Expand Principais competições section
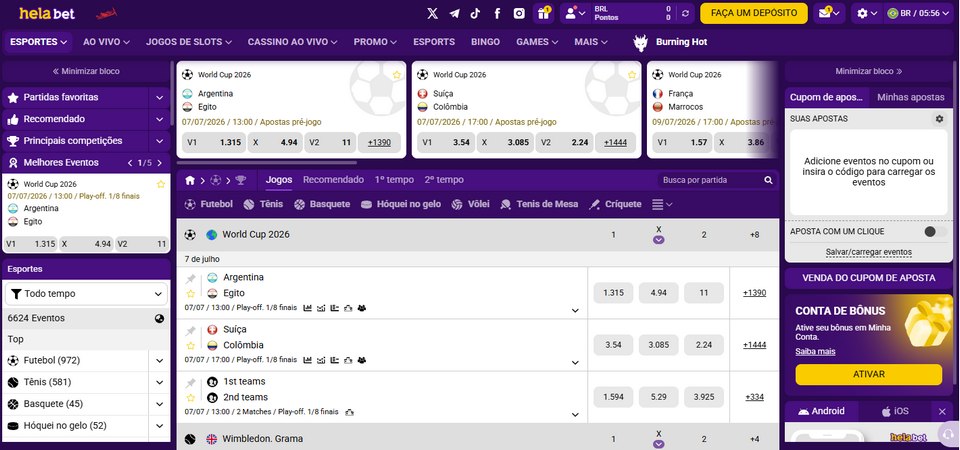The width and height of the screenshot is (960, 450). (x=159, y=141)
